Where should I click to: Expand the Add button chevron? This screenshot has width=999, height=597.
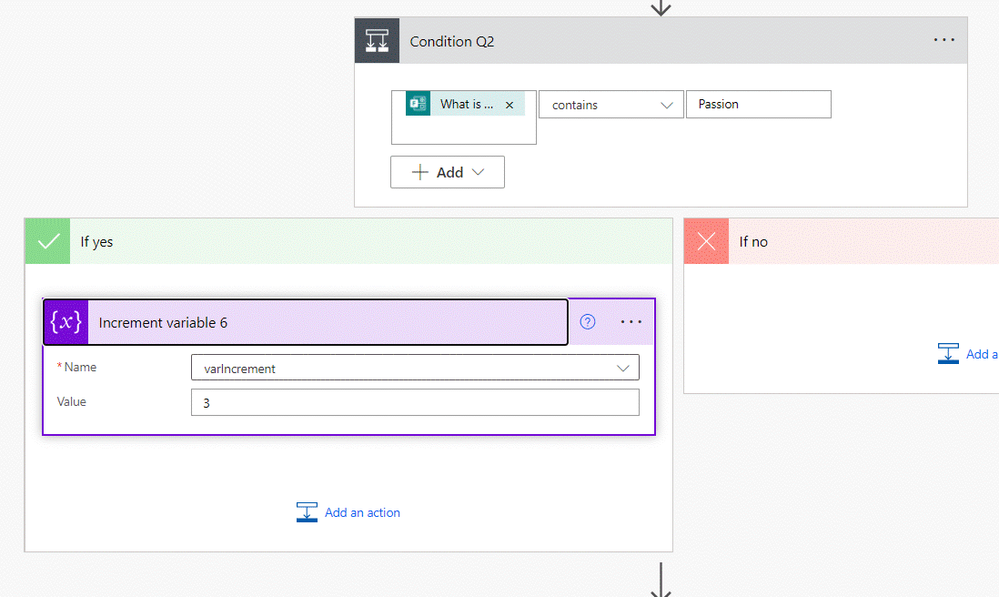[478, 172]
